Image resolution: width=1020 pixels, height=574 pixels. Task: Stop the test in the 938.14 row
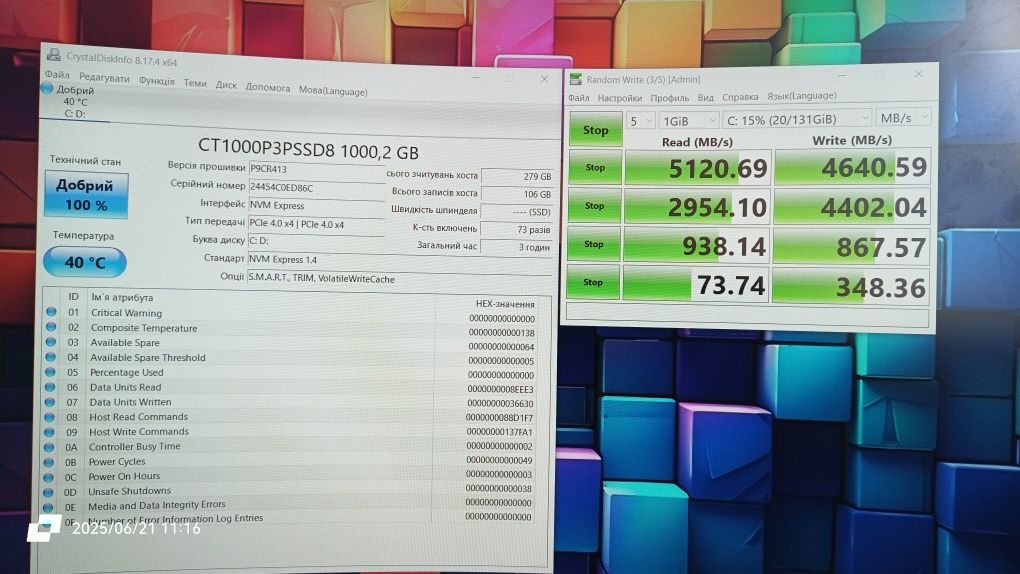coord(593,244)
